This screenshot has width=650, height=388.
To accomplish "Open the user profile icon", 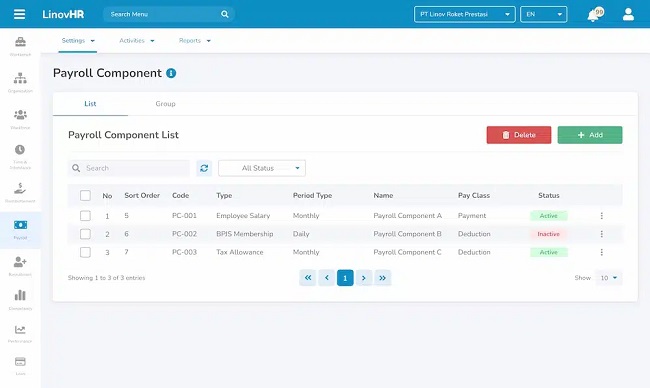I will coord(628,14).
